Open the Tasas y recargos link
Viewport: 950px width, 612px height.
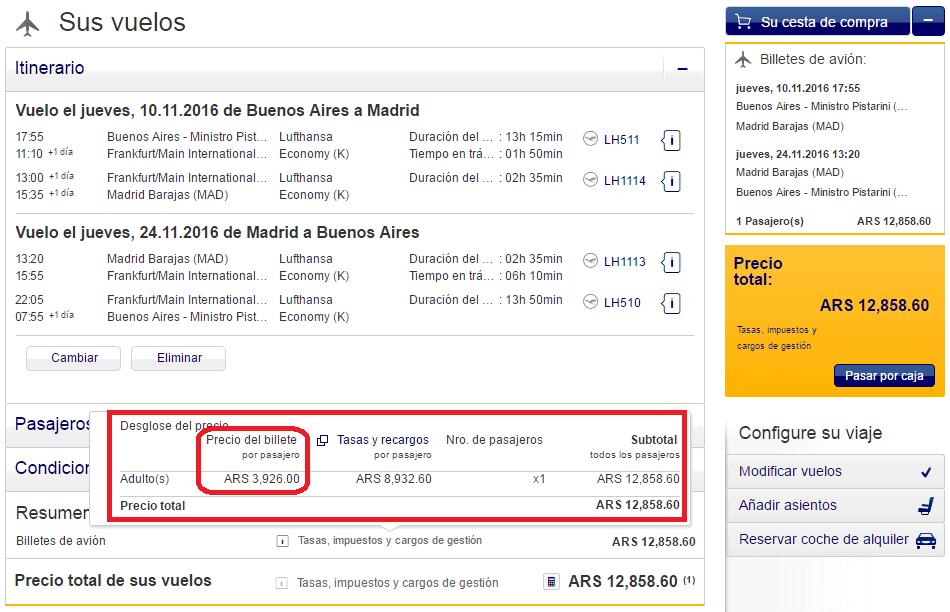click(x=382, y=440)
